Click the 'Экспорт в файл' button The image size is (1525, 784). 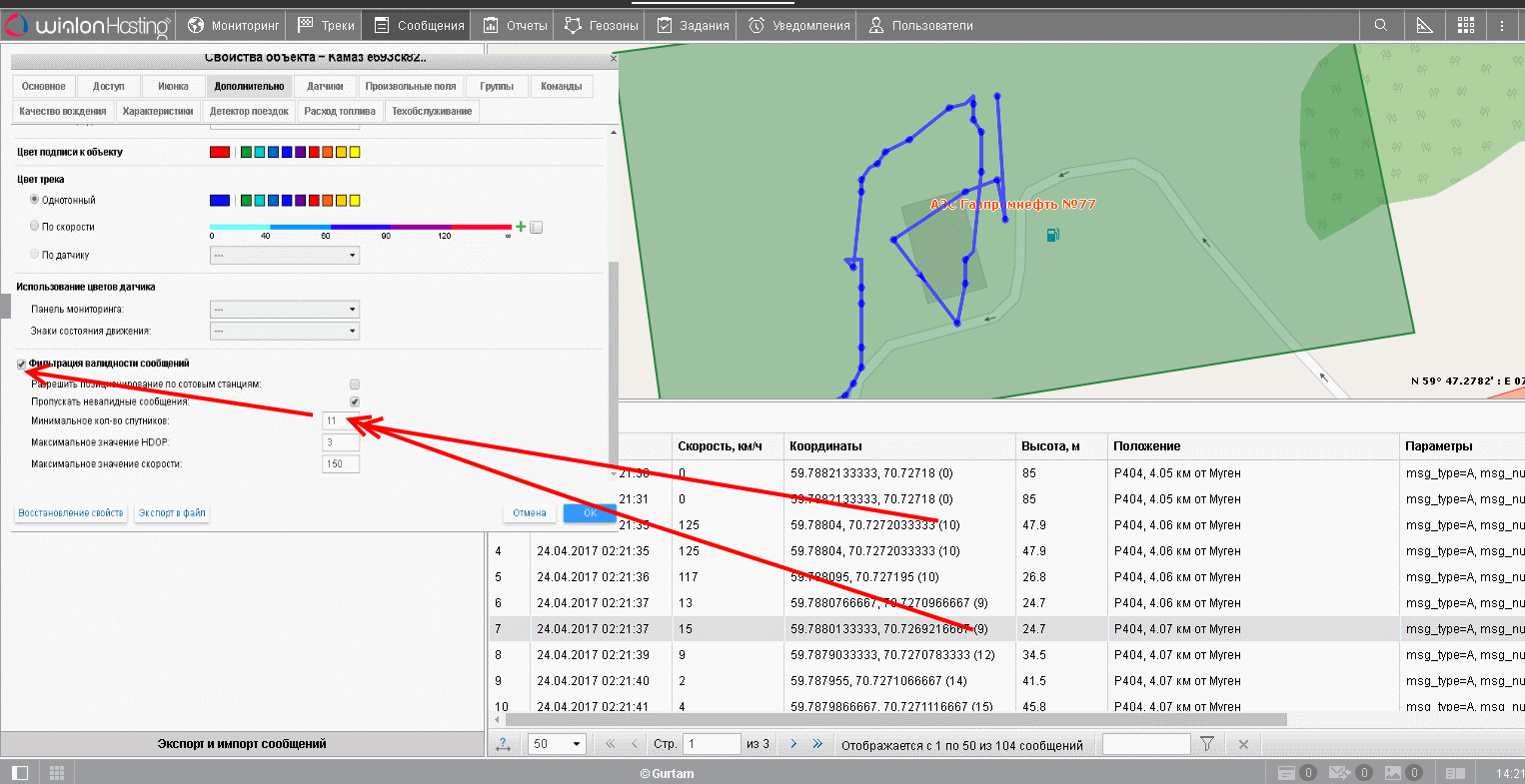[172, 513]
